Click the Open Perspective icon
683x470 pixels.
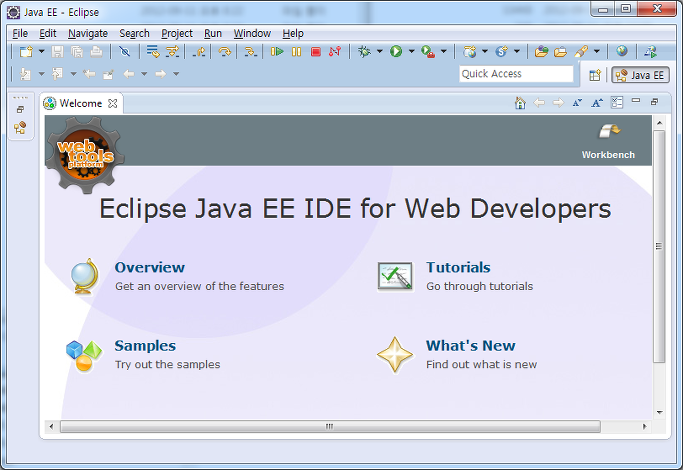tap(595, 75)
